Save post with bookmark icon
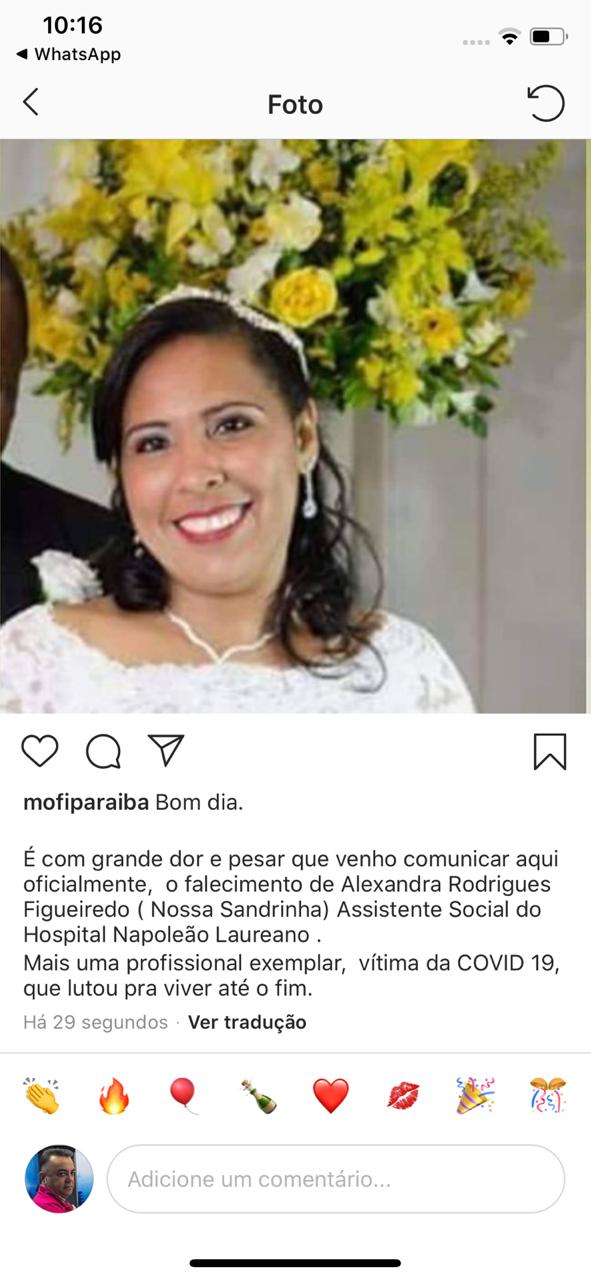The width and height of the screenshot is (591, 1280). [550, 752]
